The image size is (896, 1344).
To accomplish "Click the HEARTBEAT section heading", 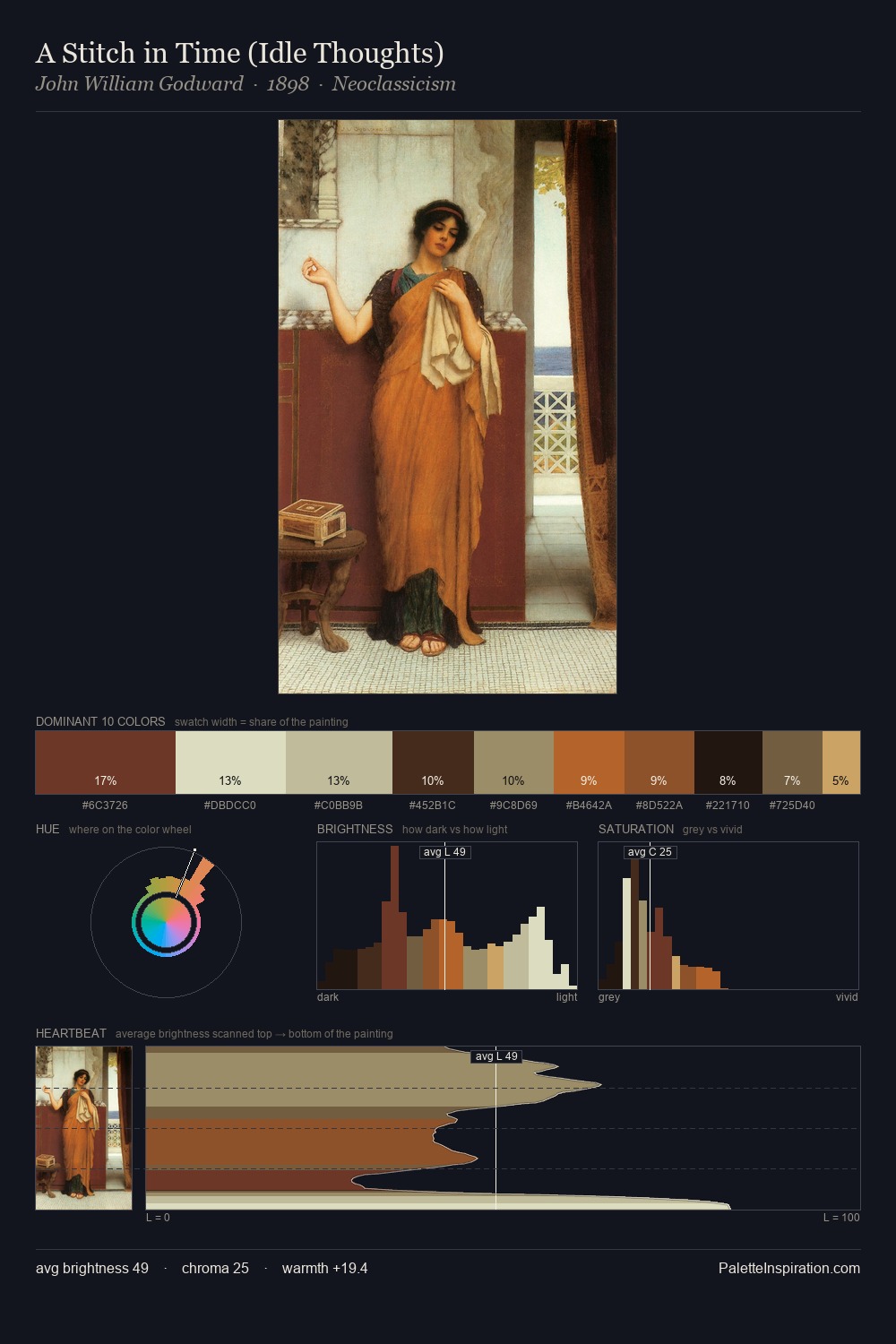I will coord(71,1033).
